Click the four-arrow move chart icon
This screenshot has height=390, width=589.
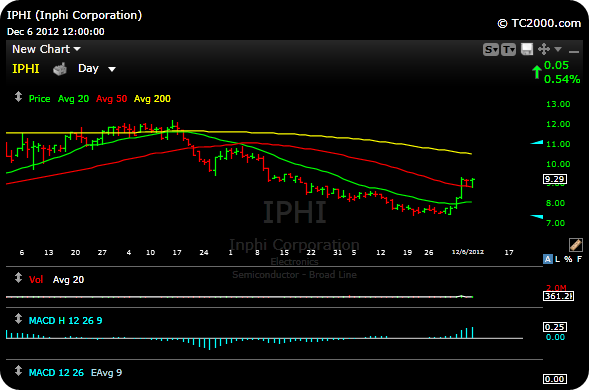[x=544, y=49]
